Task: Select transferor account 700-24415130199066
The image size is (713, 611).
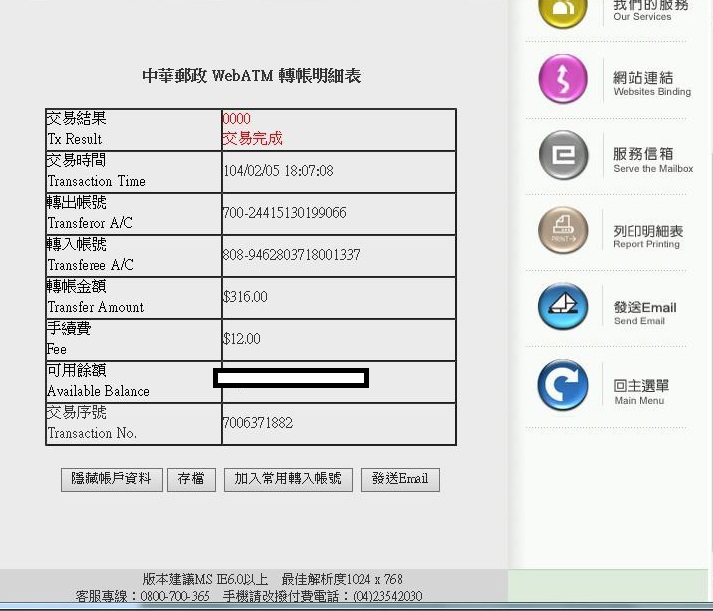Action: (285, 213)
